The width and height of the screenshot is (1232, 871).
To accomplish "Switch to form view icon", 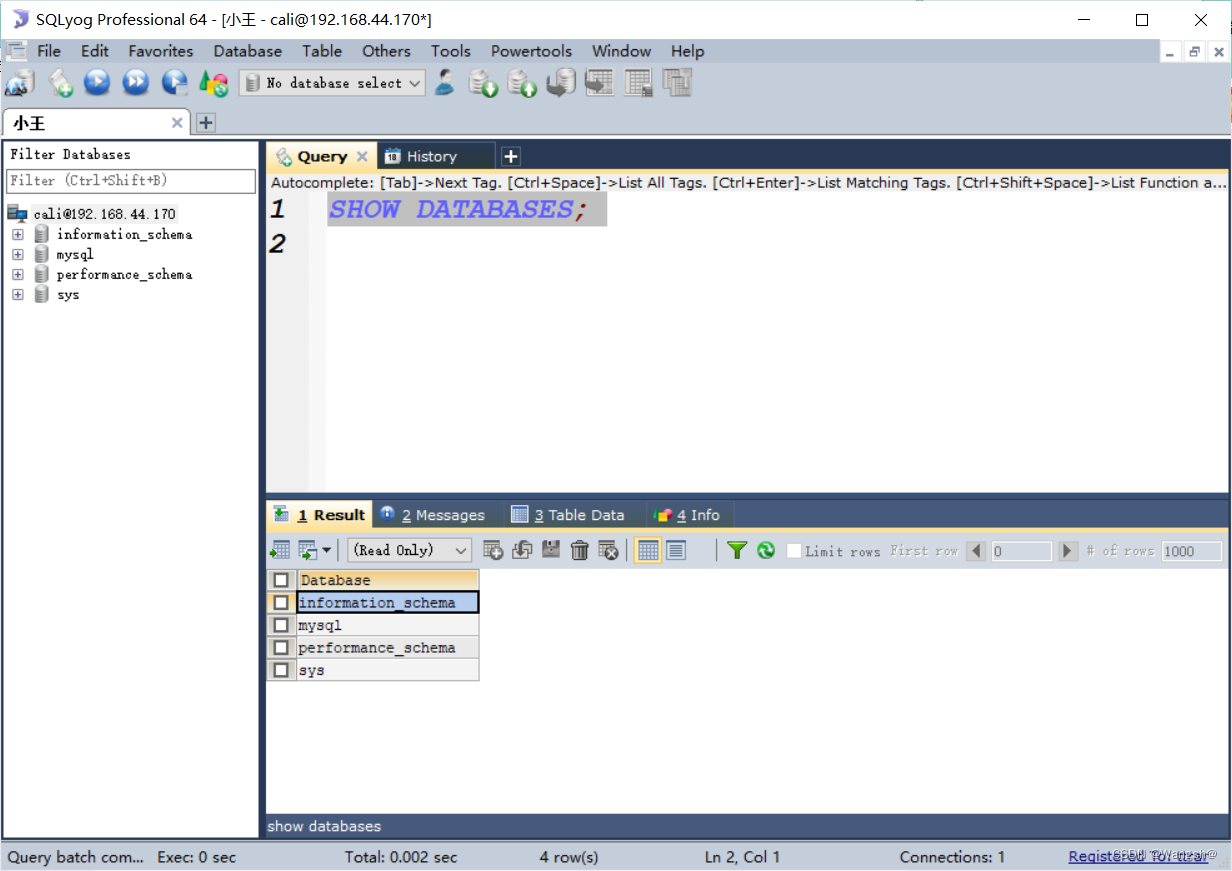I will pos(676,550).
